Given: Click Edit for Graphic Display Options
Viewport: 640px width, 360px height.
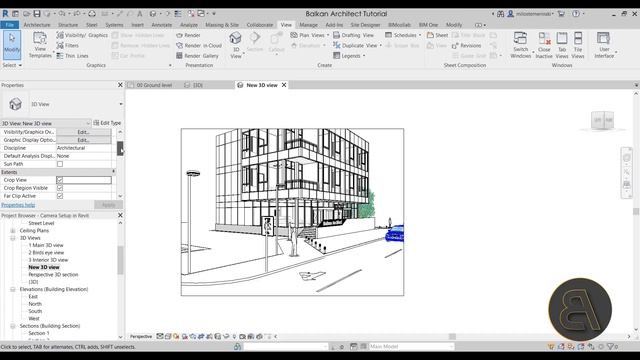Looking at the screenshot, I should point(83,140).
